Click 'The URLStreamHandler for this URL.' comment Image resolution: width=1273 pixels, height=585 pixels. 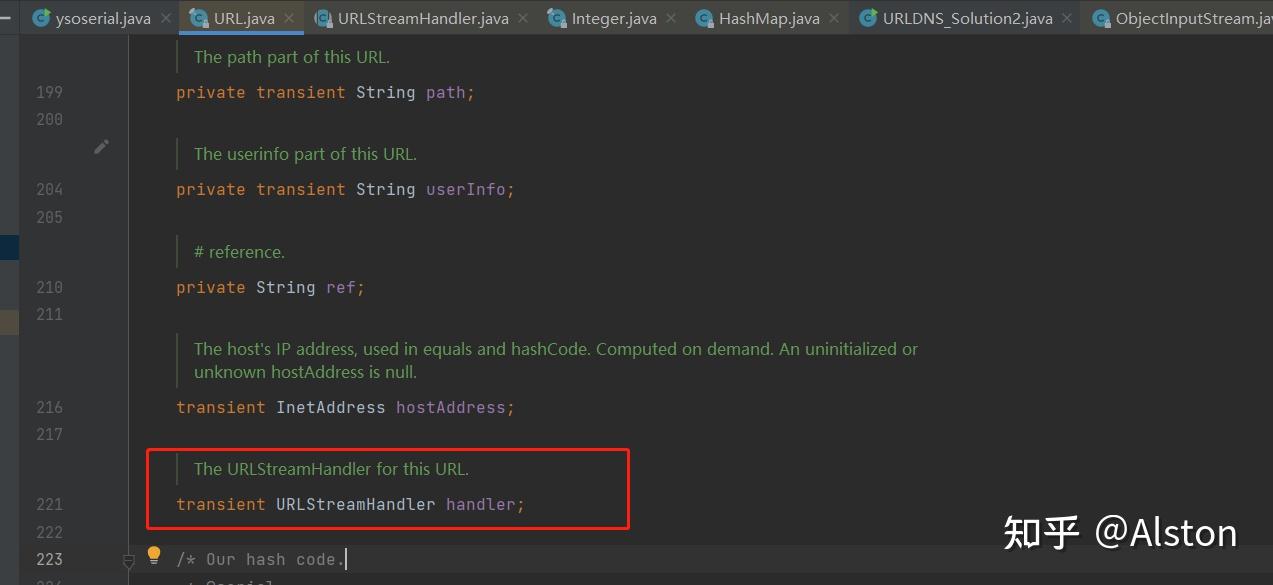[331, 469]
